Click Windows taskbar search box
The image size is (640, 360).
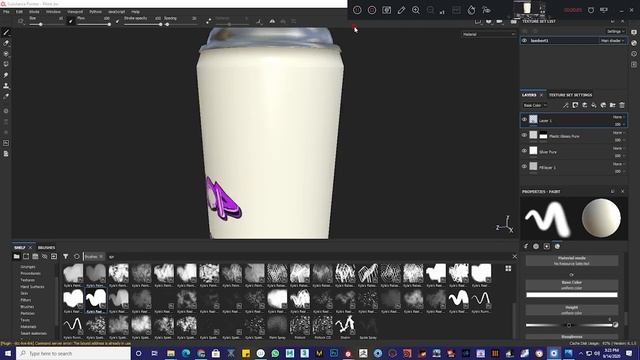click(73, 353)
